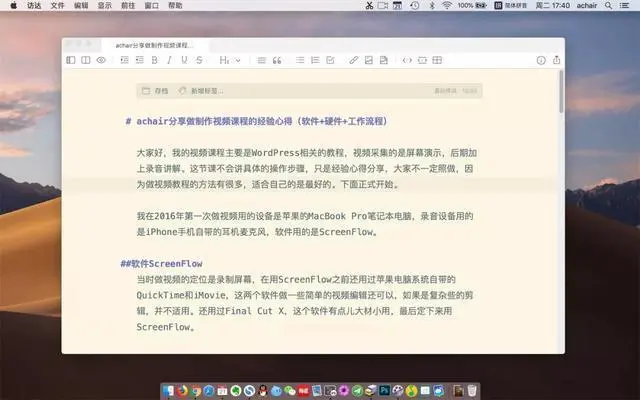Viewport: 640px width, 400px height.
Task: Toggle the eye preview icon
Action: [x=101, y=60]
